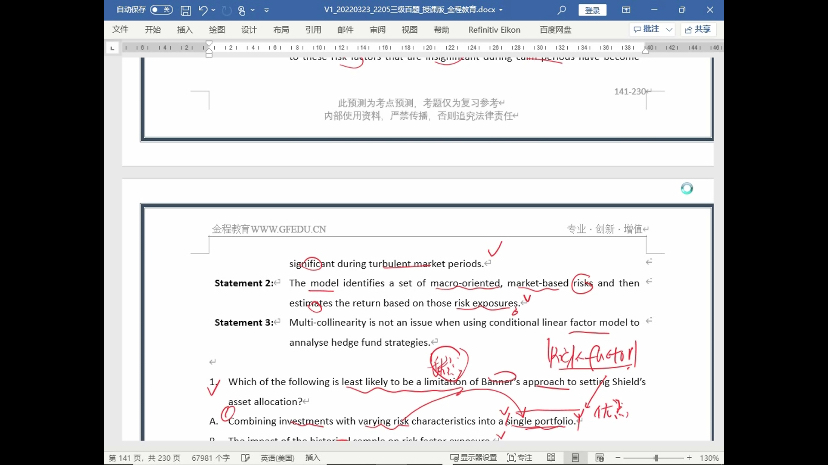Open the 帮助 (Help) tab
Screen dimensions: 828x465
(441, 30)
